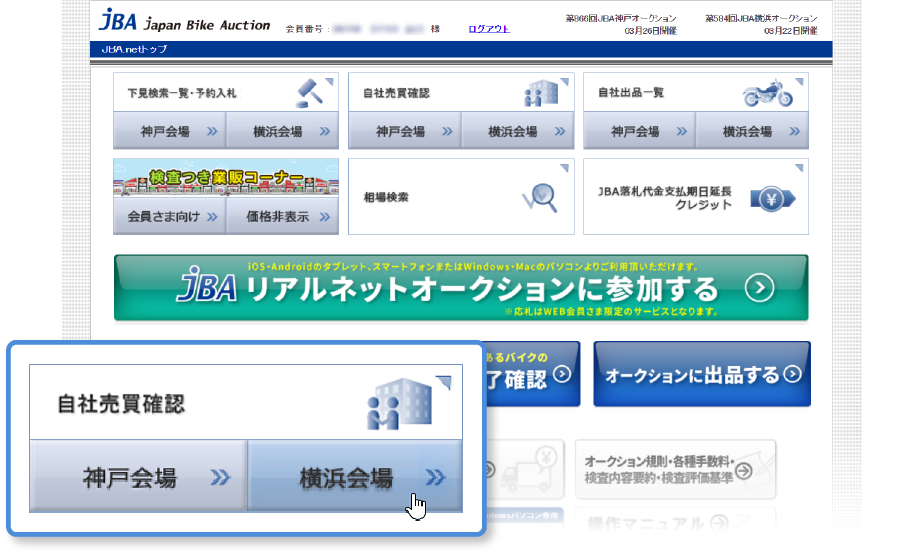Click the building icon in the 自社売買確認 card
921x560 pixels.
click(x=540, y=93)
